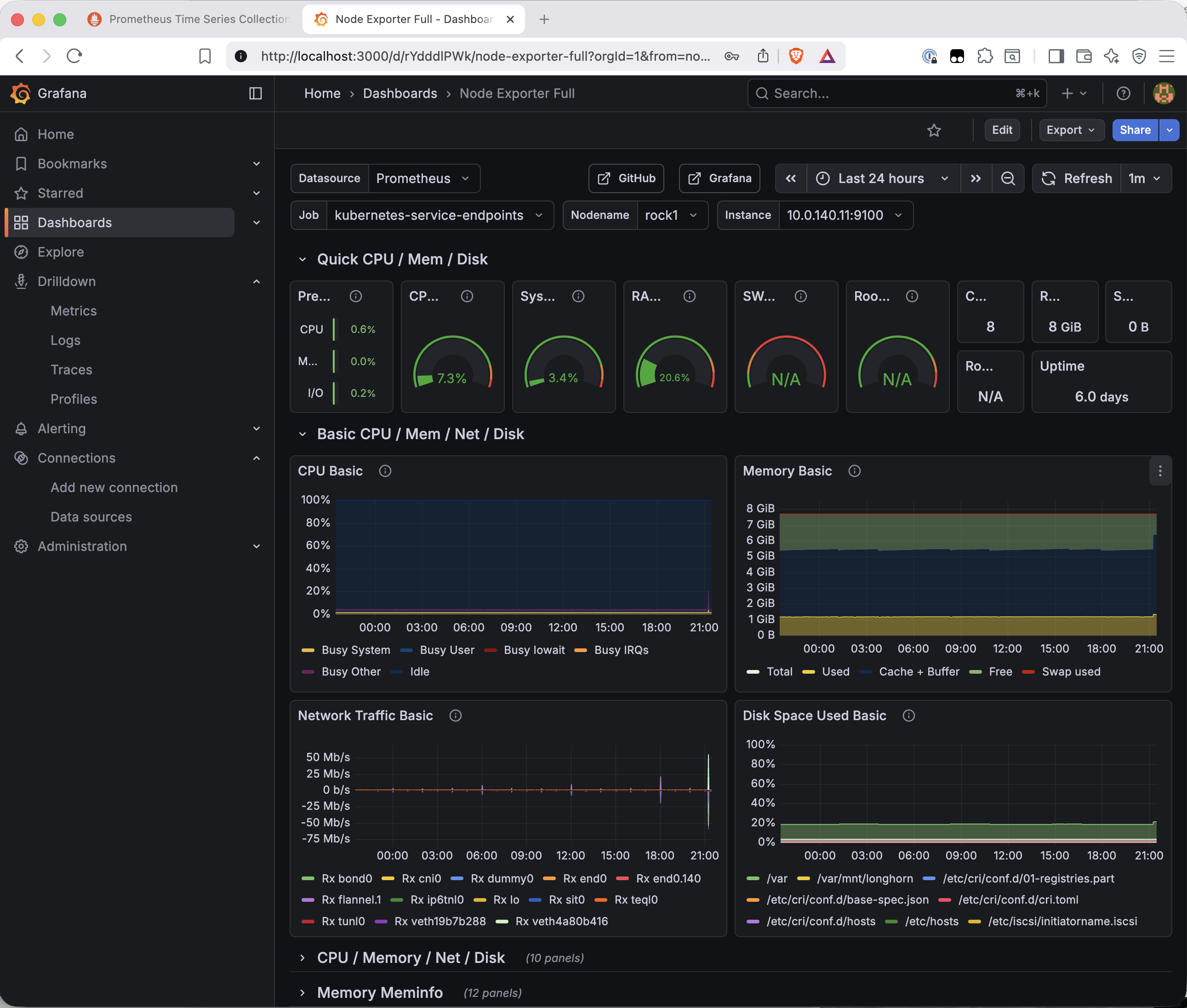Open the kebab menu on Memory Basic panel
Image resolution: width=1187 pixels, height=1008 pixels.
[1159, 471]
